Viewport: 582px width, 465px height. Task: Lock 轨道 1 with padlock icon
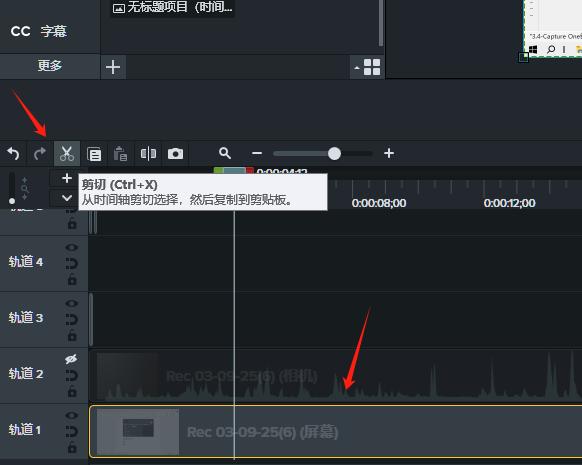tap(72, 447)
